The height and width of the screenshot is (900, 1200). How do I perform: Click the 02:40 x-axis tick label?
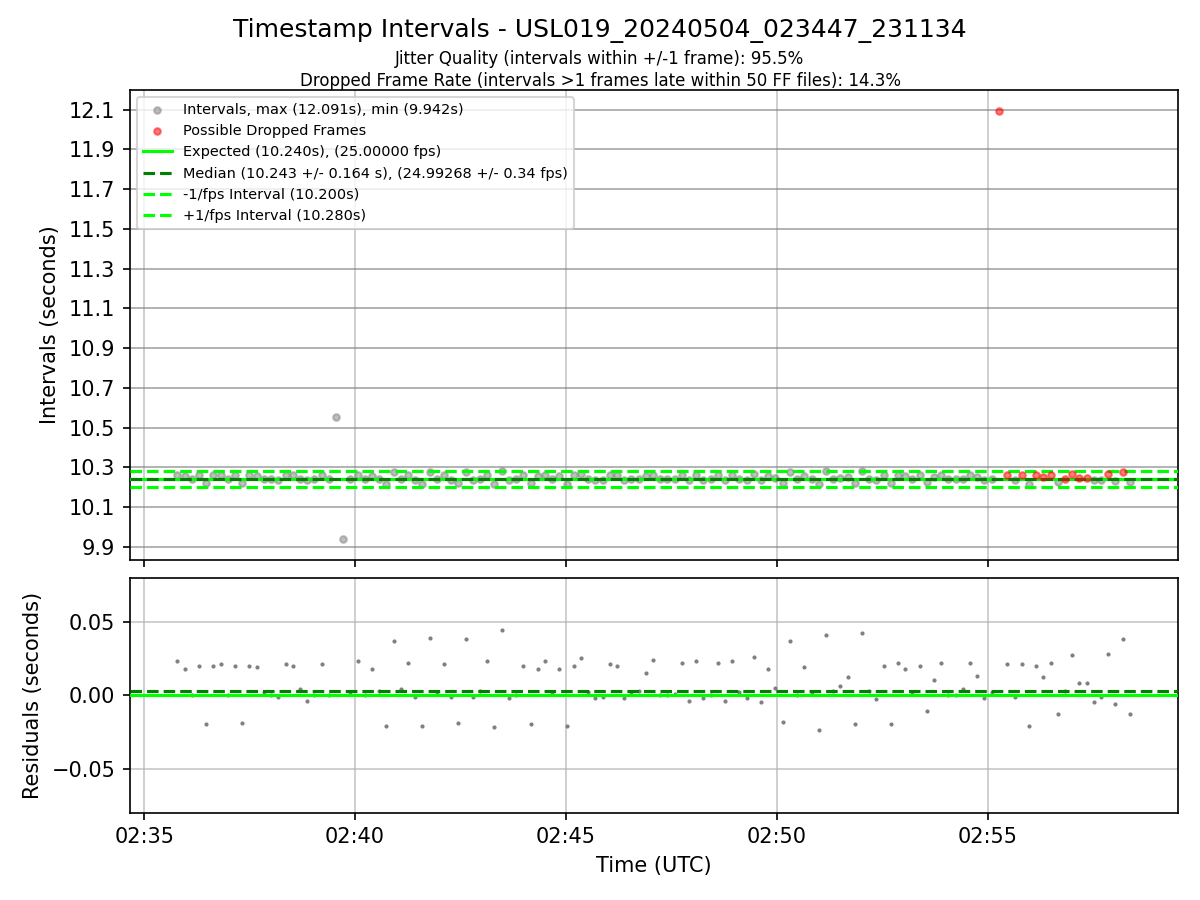(x=355, y=834)
